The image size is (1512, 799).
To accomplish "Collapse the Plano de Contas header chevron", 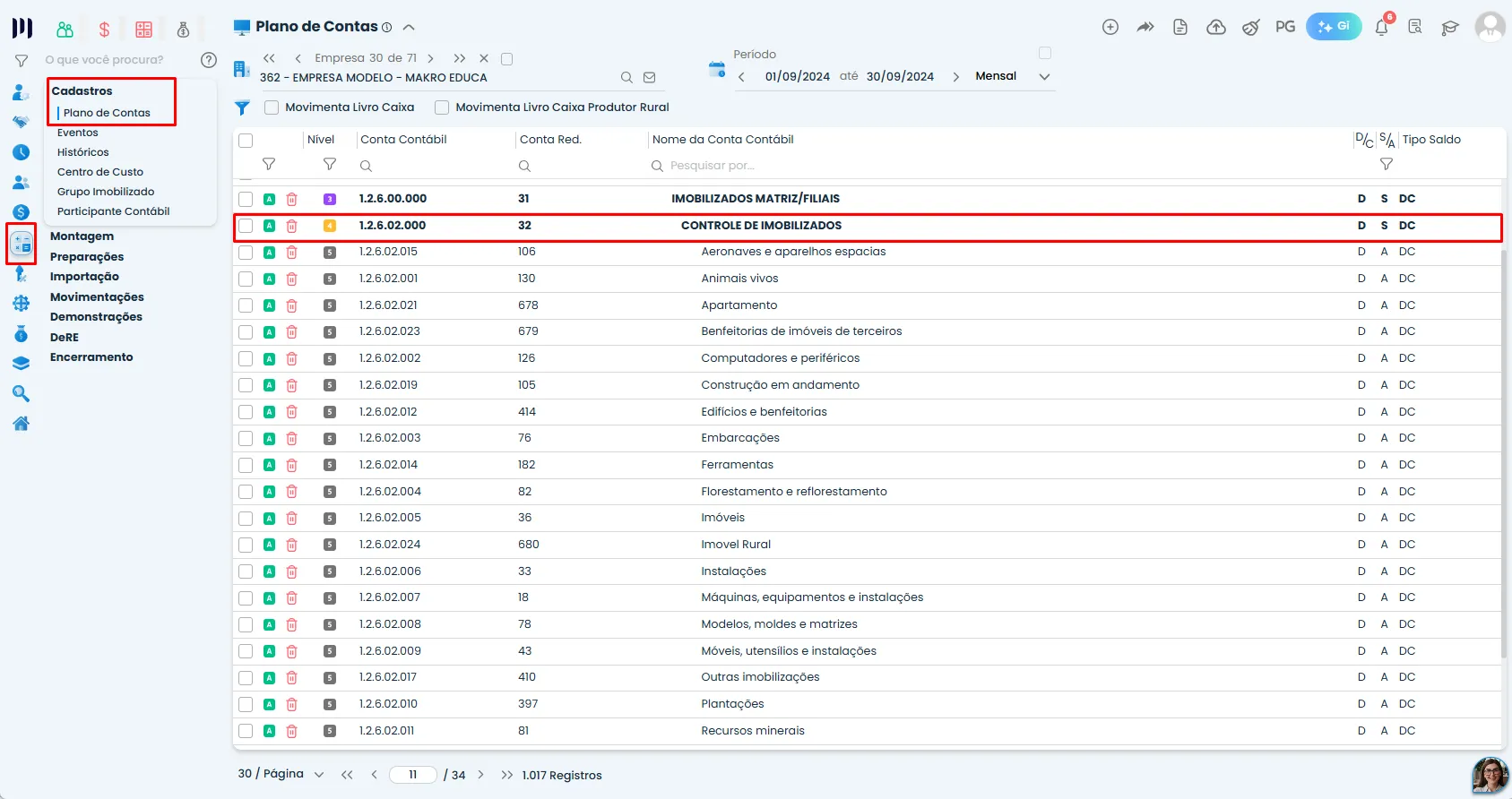I will 409,27.
